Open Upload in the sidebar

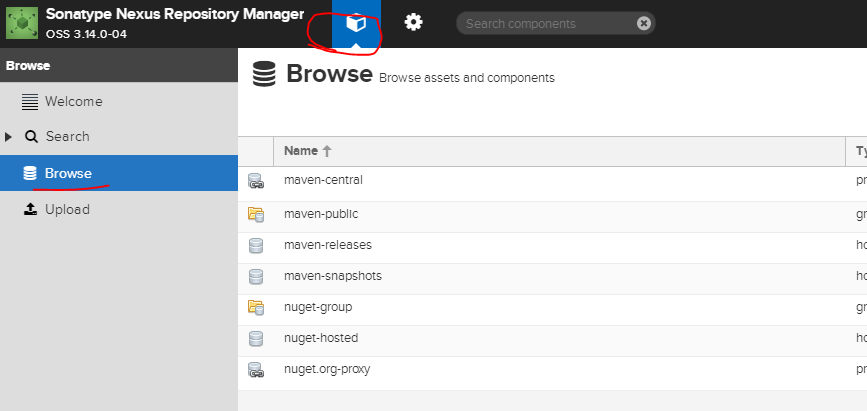point(119,209)
